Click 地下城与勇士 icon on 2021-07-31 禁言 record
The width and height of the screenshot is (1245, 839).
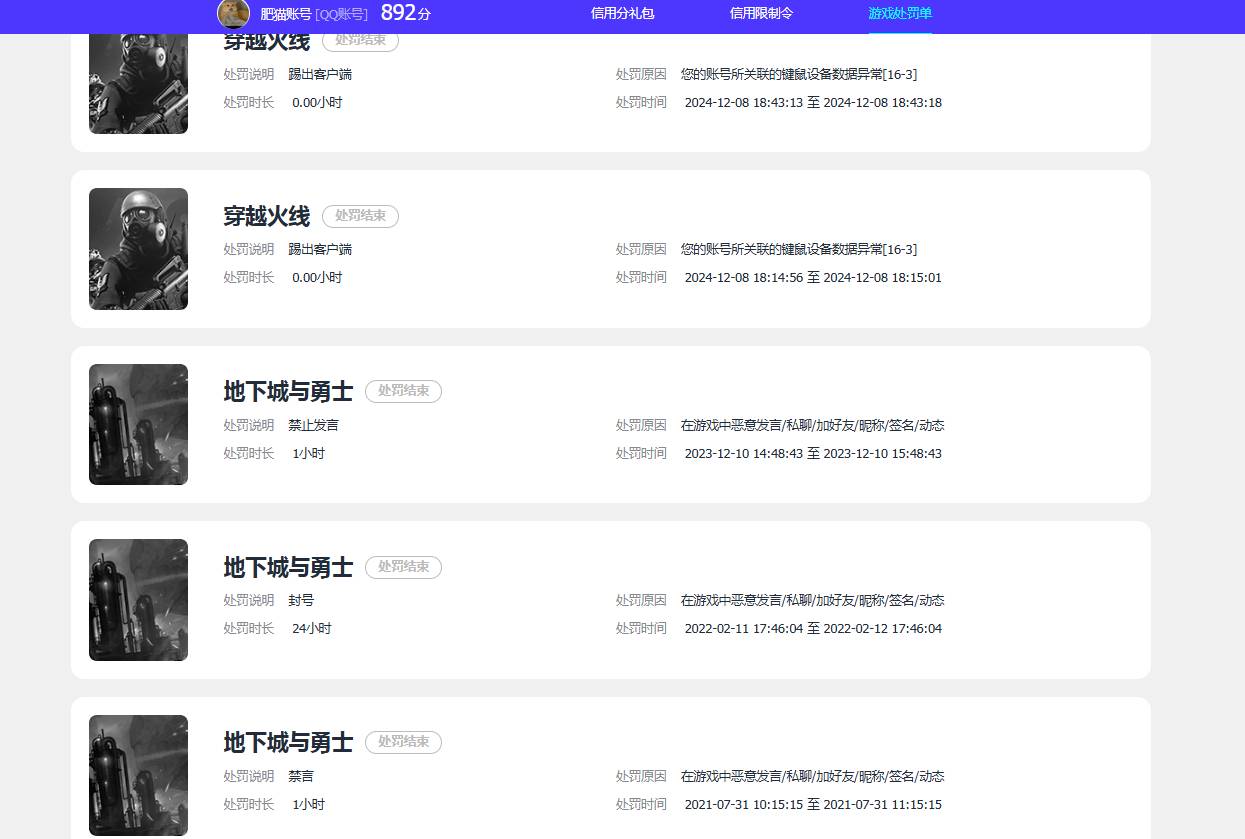click(x=138, y=775)
